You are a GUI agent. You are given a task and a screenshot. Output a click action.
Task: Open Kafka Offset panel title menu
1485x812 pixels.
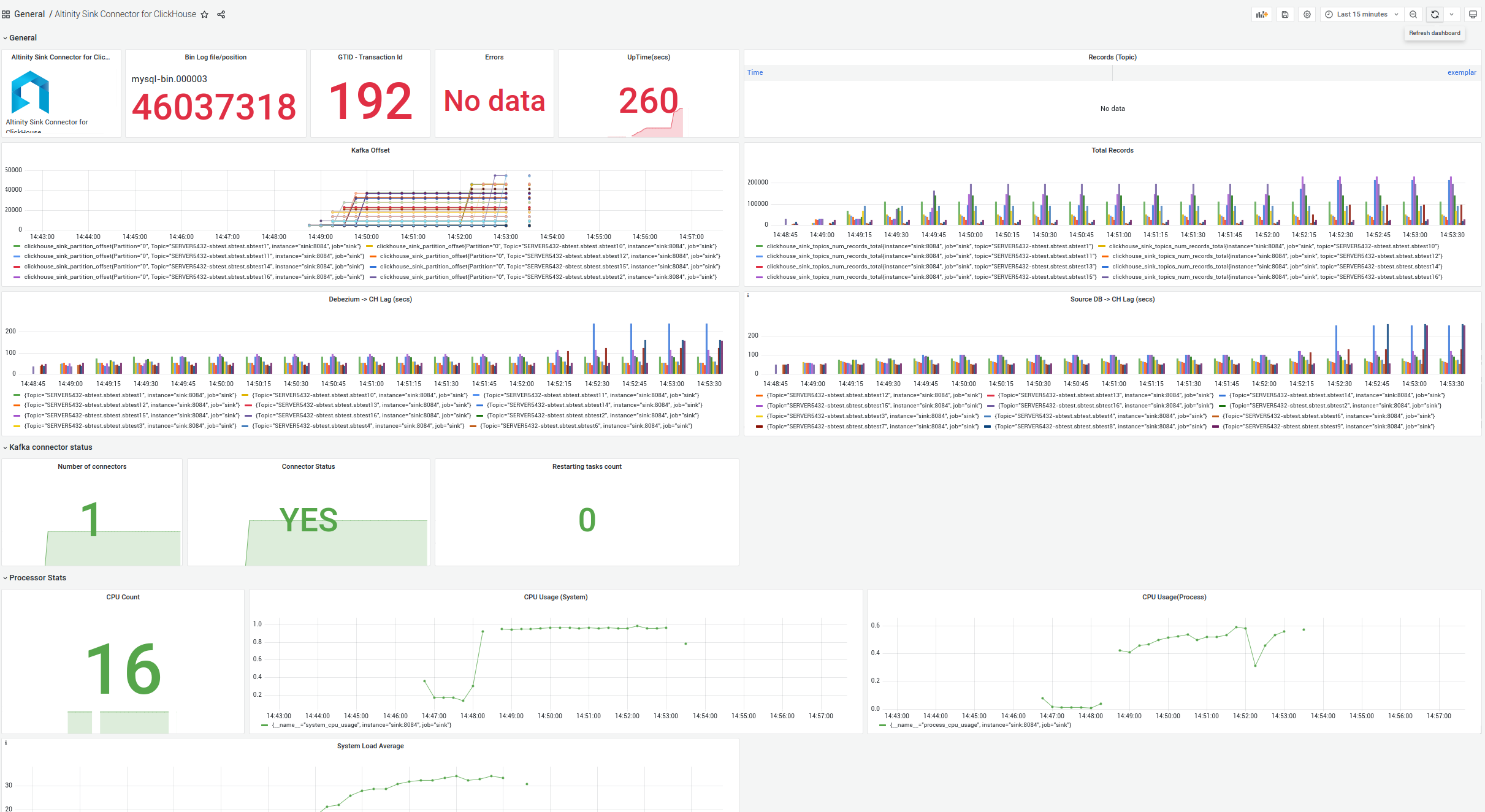tap(370, 150)
